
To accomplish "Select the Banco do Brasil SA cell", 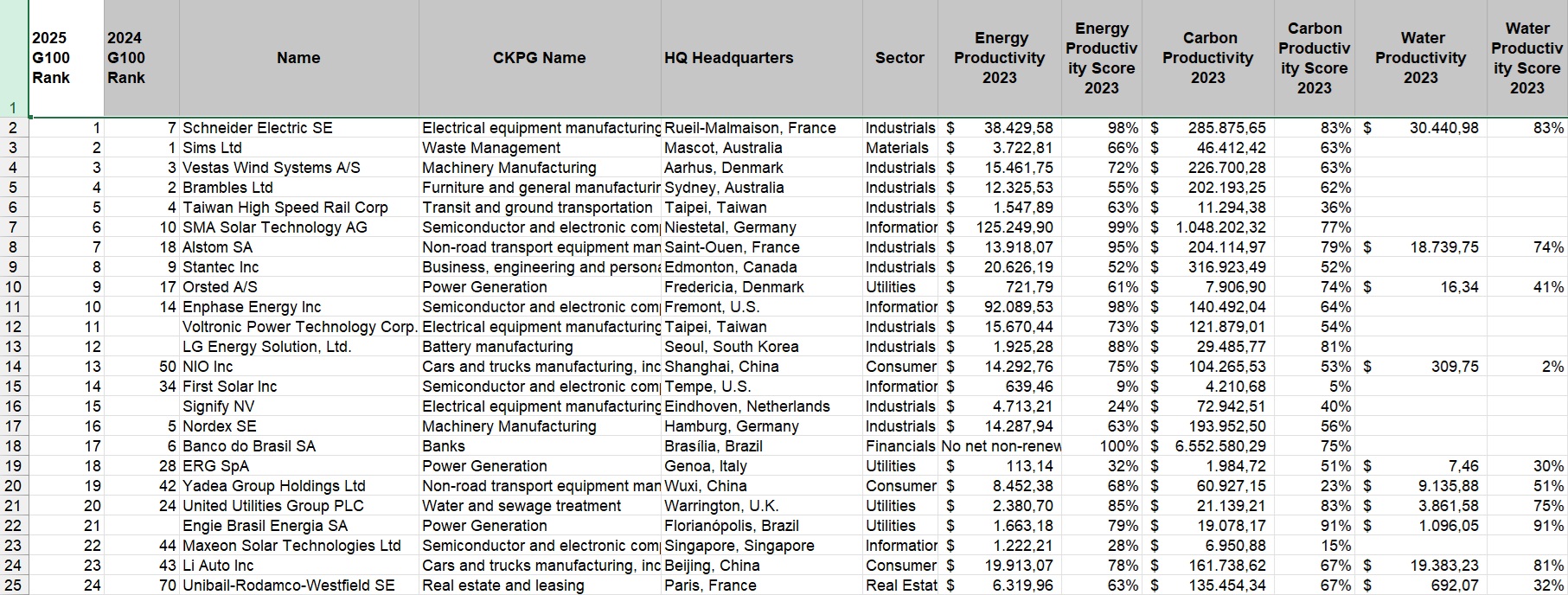I will point(299,446).
